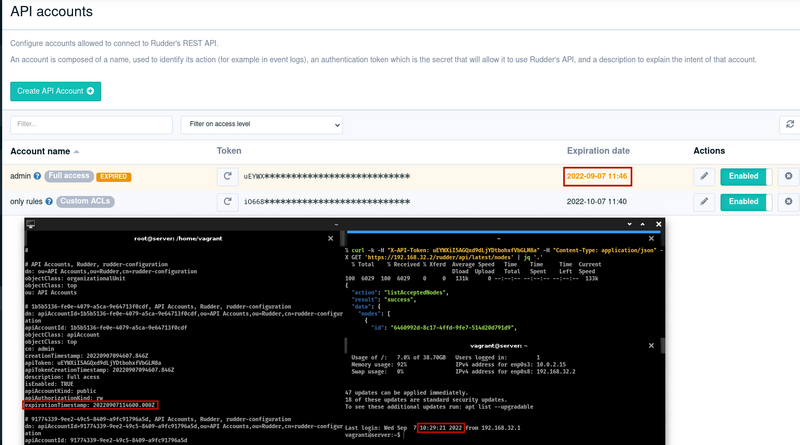Image resolution: width=800 pixels, height=445 pixels.
Task: Click the EXPIRED label on admin row
Action: [x=113, y=177]
